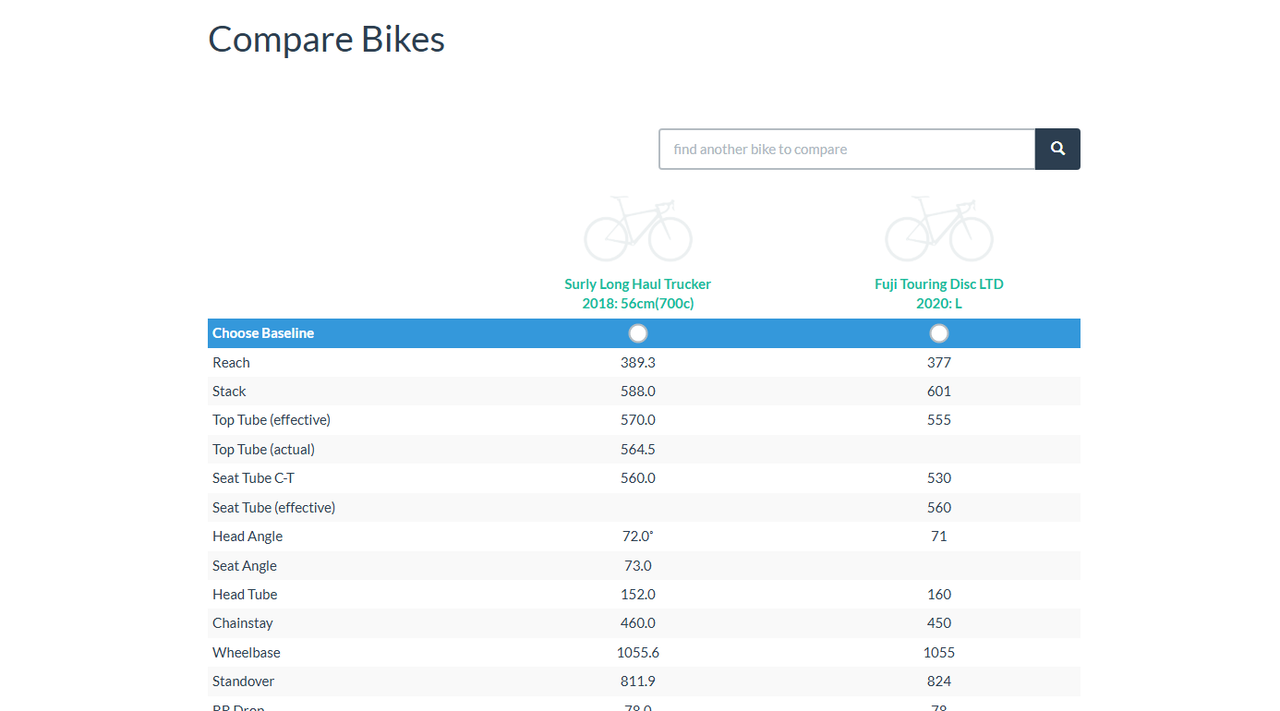Click the Seat Tube (effective) label

click(x=274, y=507)
